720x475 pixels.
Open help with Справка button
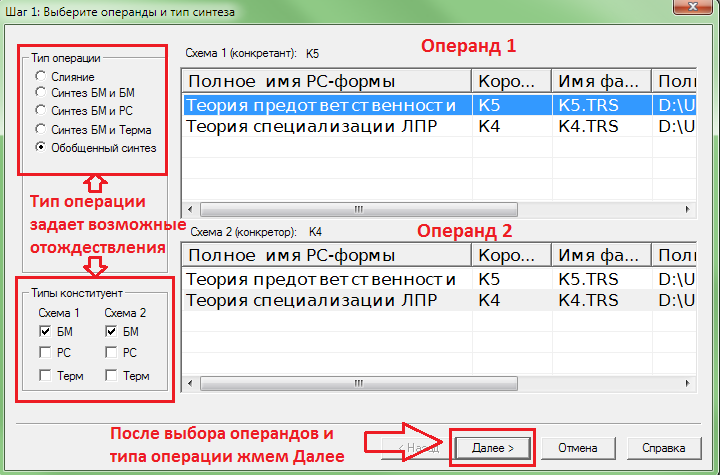click(x=664, y=447)
